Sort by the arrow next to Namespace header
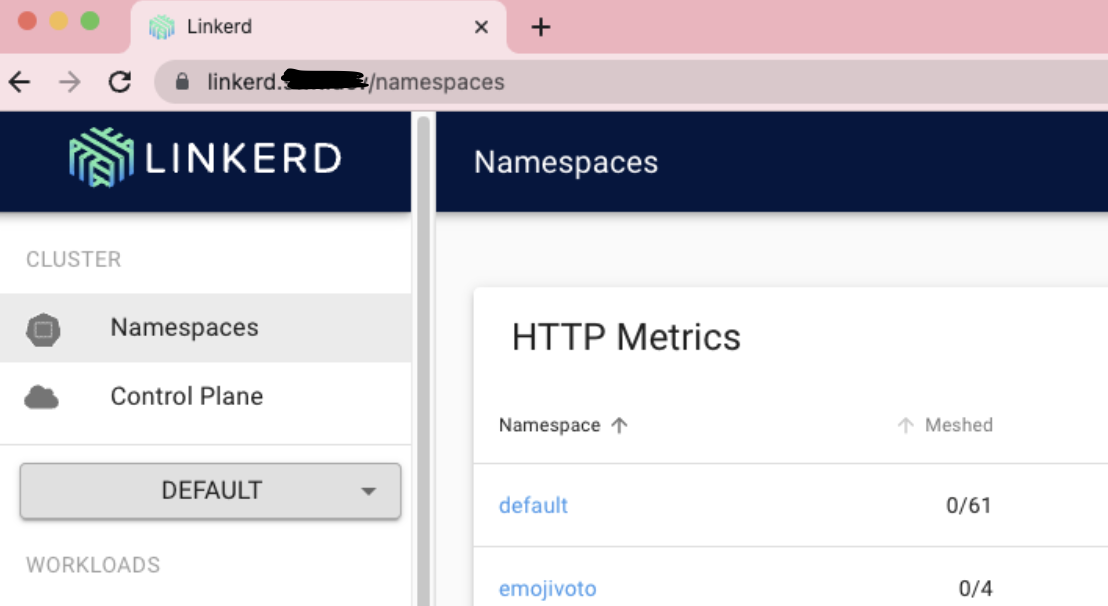The height and width of the screenshot is (606, 1108). 619,425
